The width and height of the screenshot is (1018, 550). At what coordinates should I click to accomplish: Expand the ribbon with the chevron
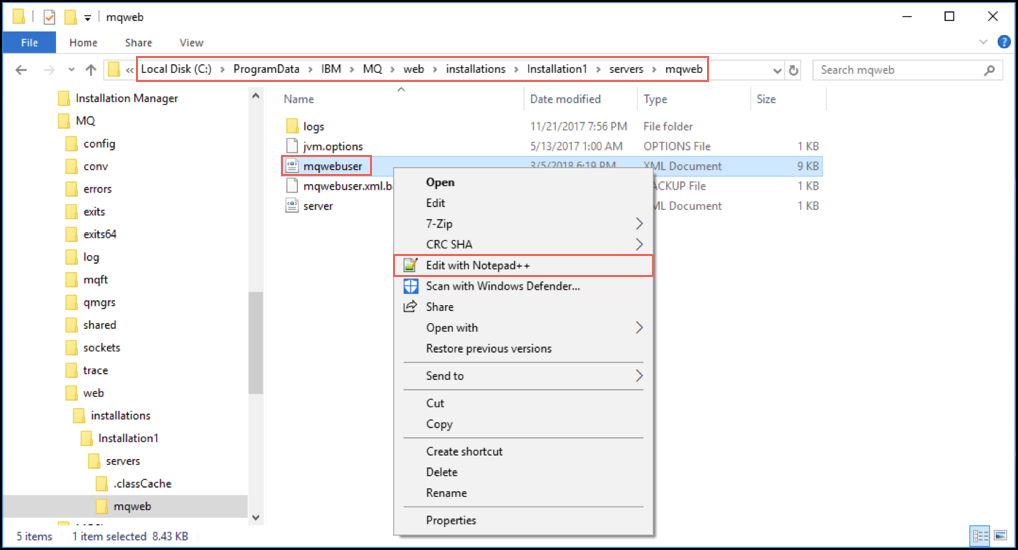[x=983, y=42]
